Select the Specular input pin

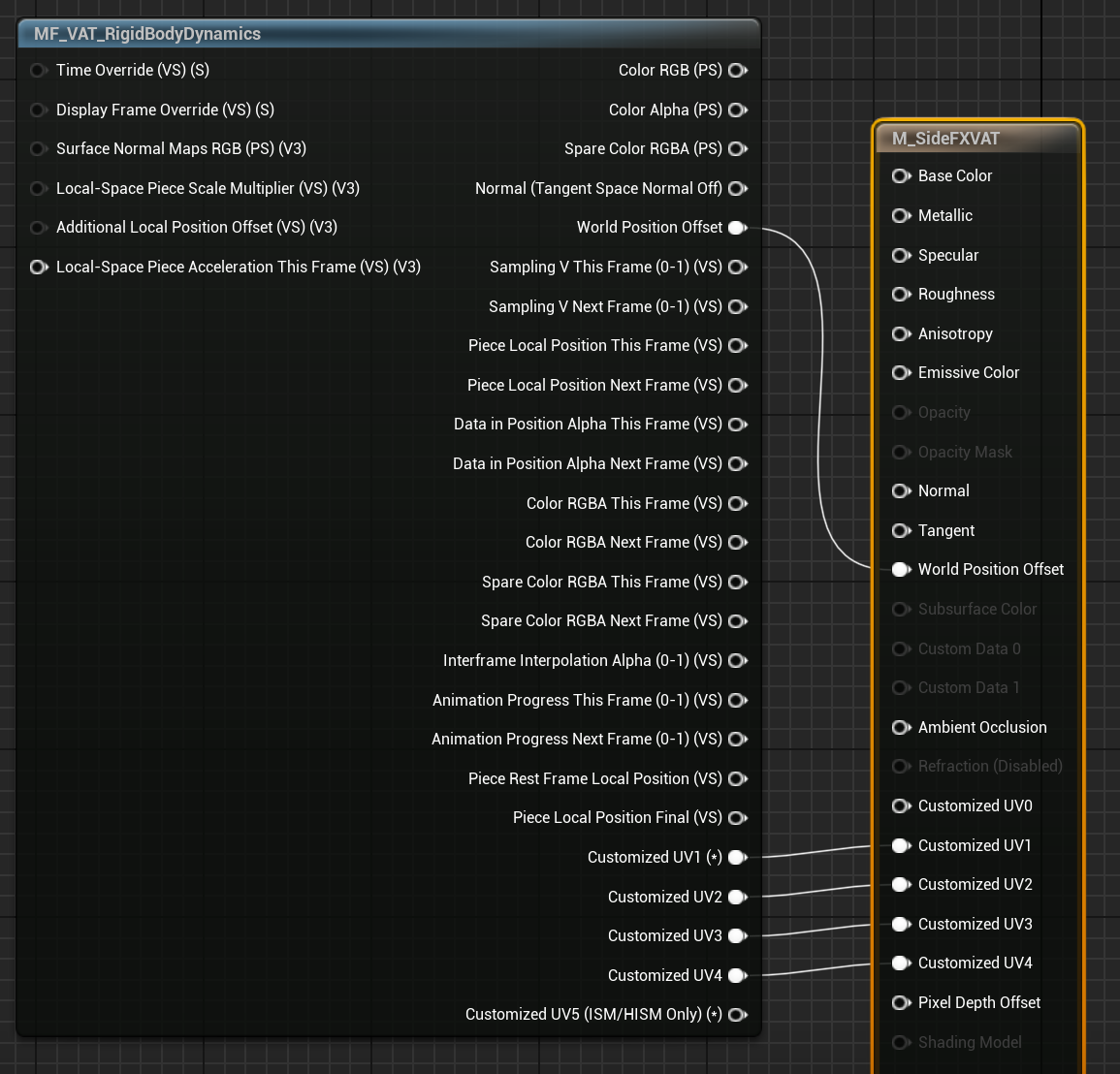[902, 255]
